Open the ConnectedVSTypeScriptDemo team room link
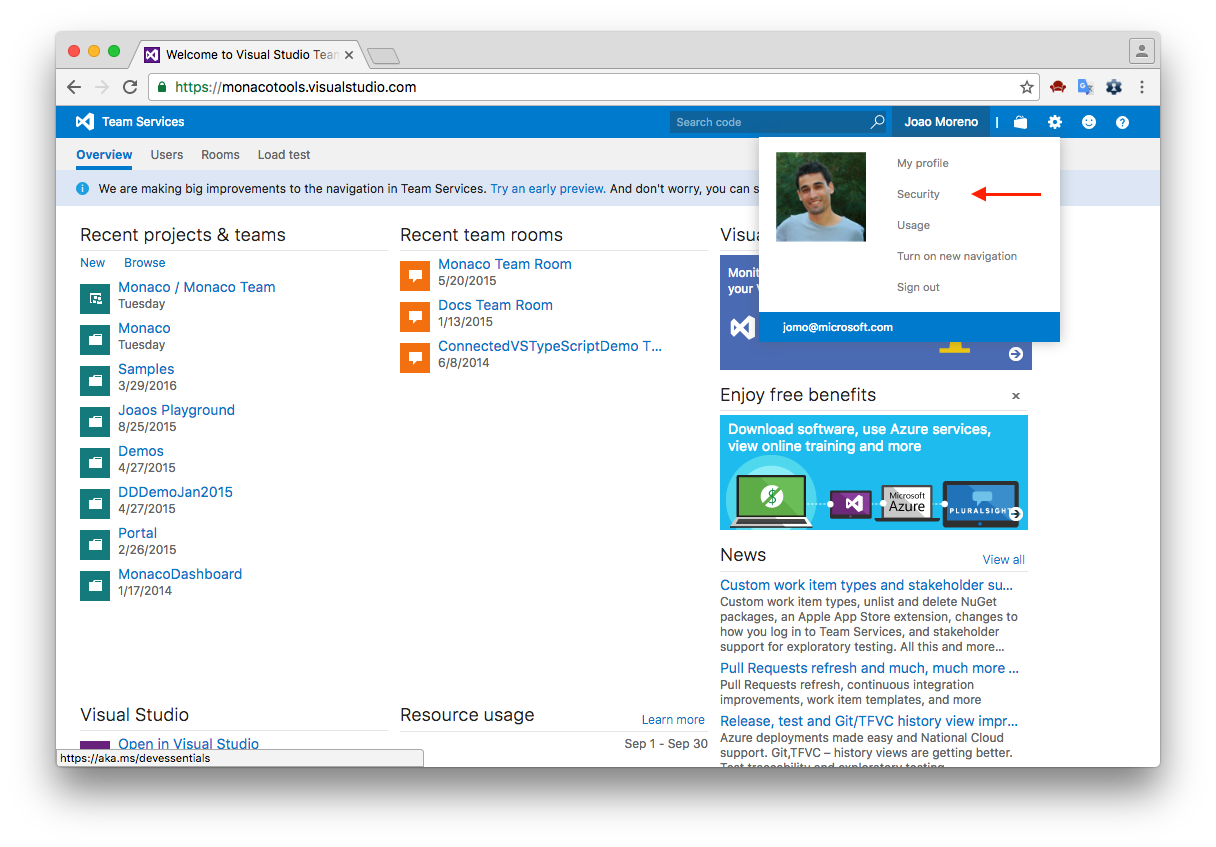The width and height of the screenshot is (1216, 847). click(550, 346)
